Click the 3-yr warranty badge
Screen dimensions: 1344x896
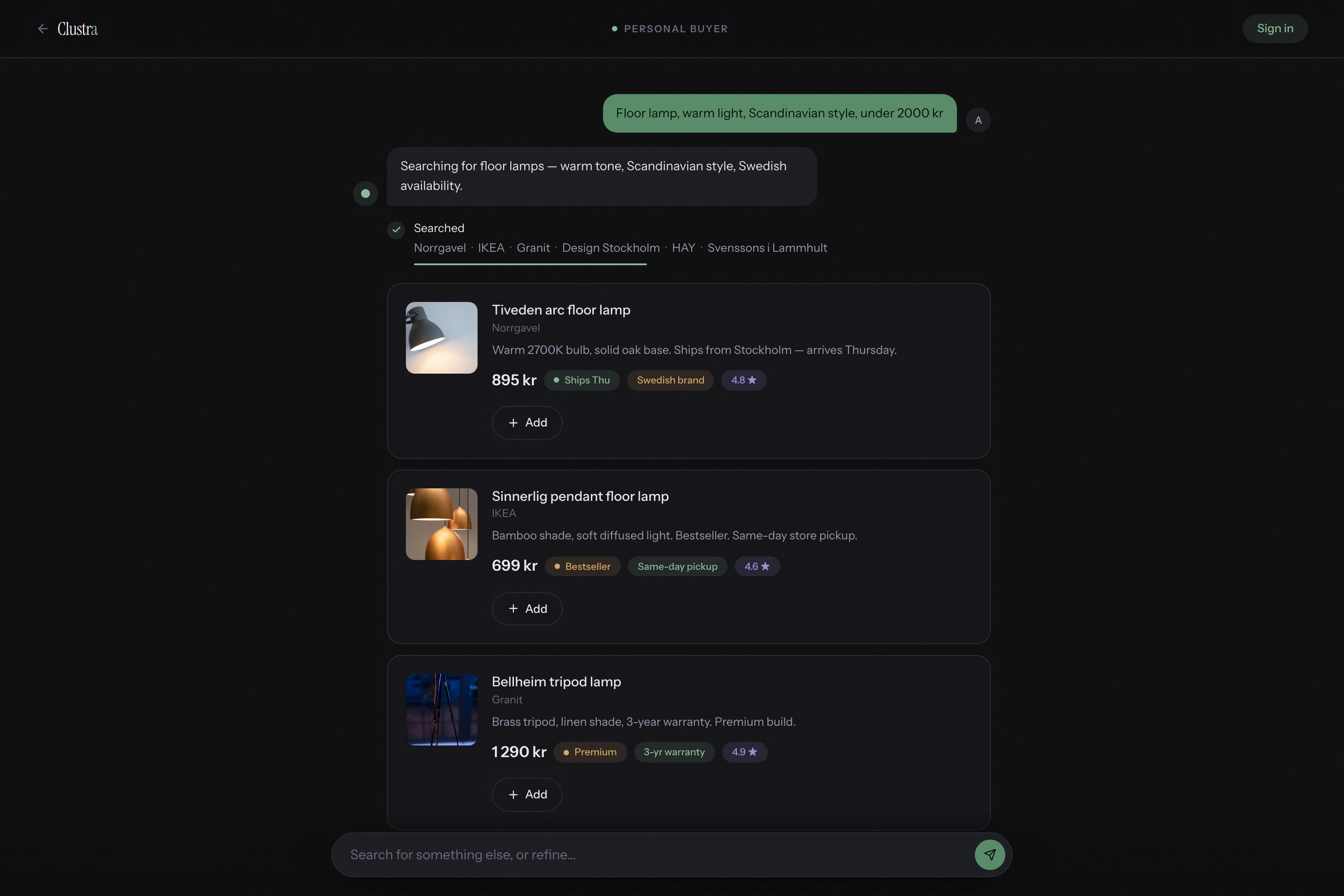(x=674, y=752)
